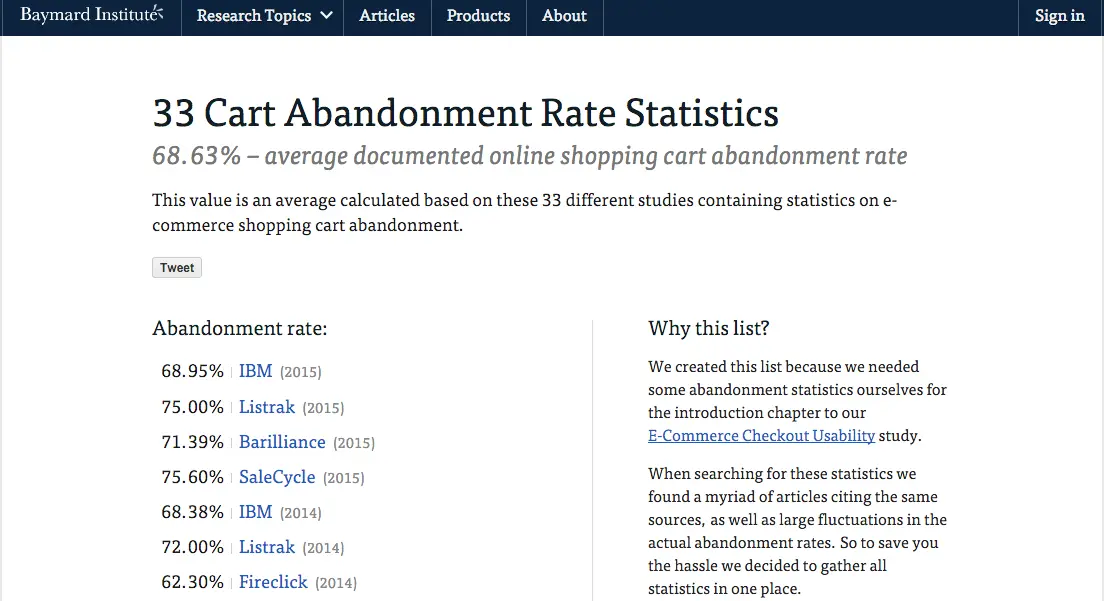
Task: Open the E-Commerce Checkout Usability link
Action: (x=761, y=436)
